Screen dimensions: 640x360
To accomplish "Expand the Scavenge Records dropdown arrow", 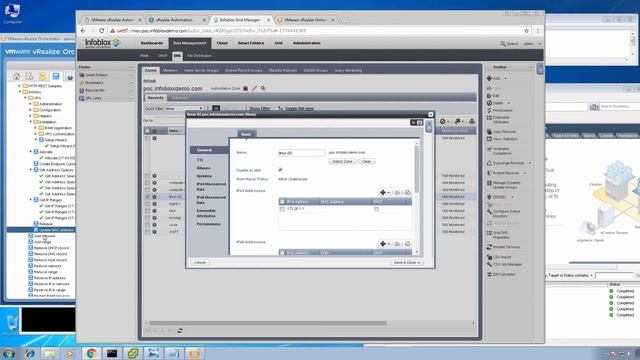I will tap(530, 163).
